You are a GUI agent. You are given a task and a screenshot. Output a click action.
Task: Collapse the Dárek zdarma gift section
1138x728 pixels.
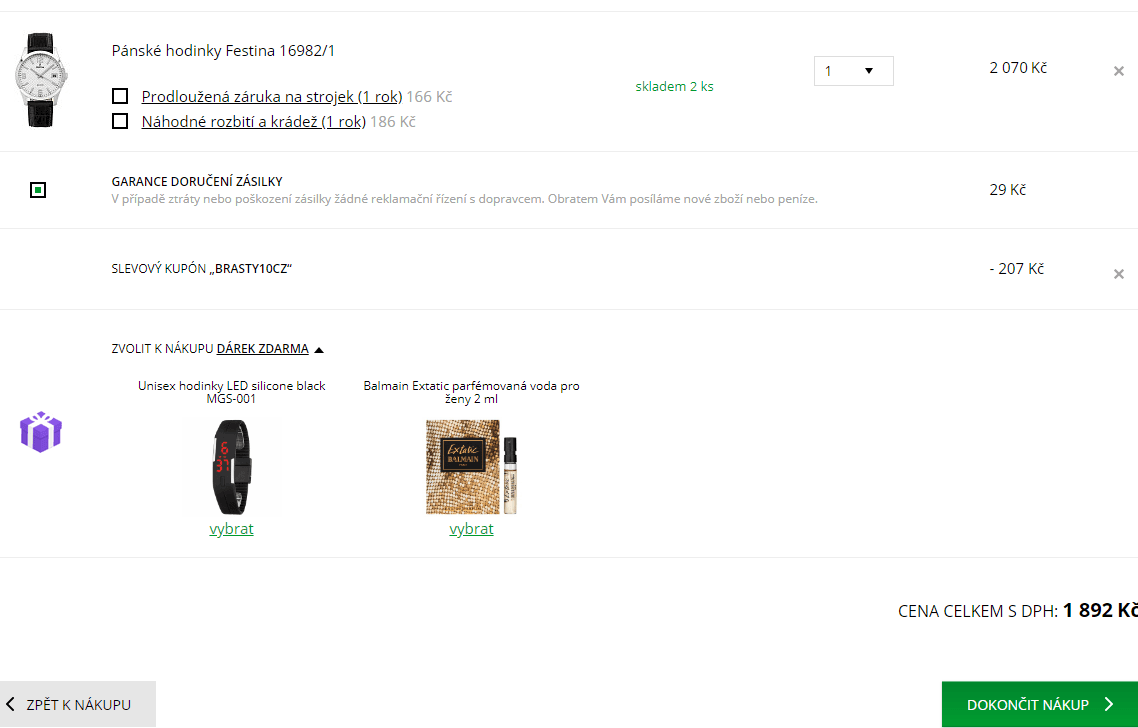pos(262,349)
